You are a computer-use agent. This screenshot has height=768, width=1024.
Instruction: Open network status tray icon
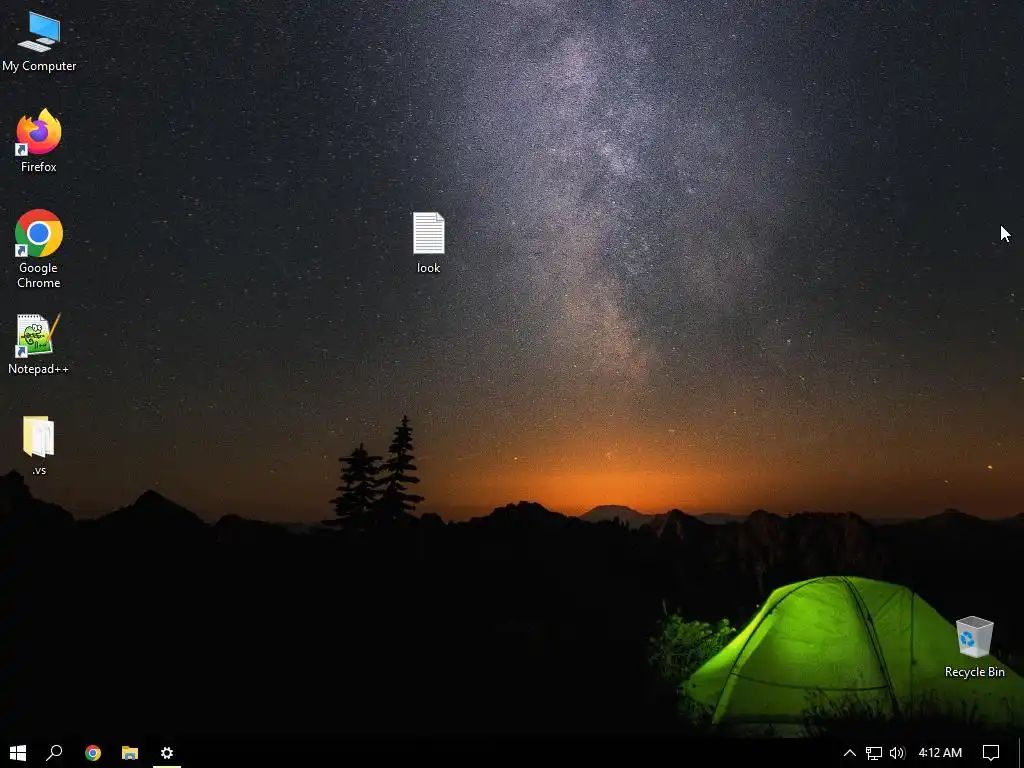click(874, 753)
